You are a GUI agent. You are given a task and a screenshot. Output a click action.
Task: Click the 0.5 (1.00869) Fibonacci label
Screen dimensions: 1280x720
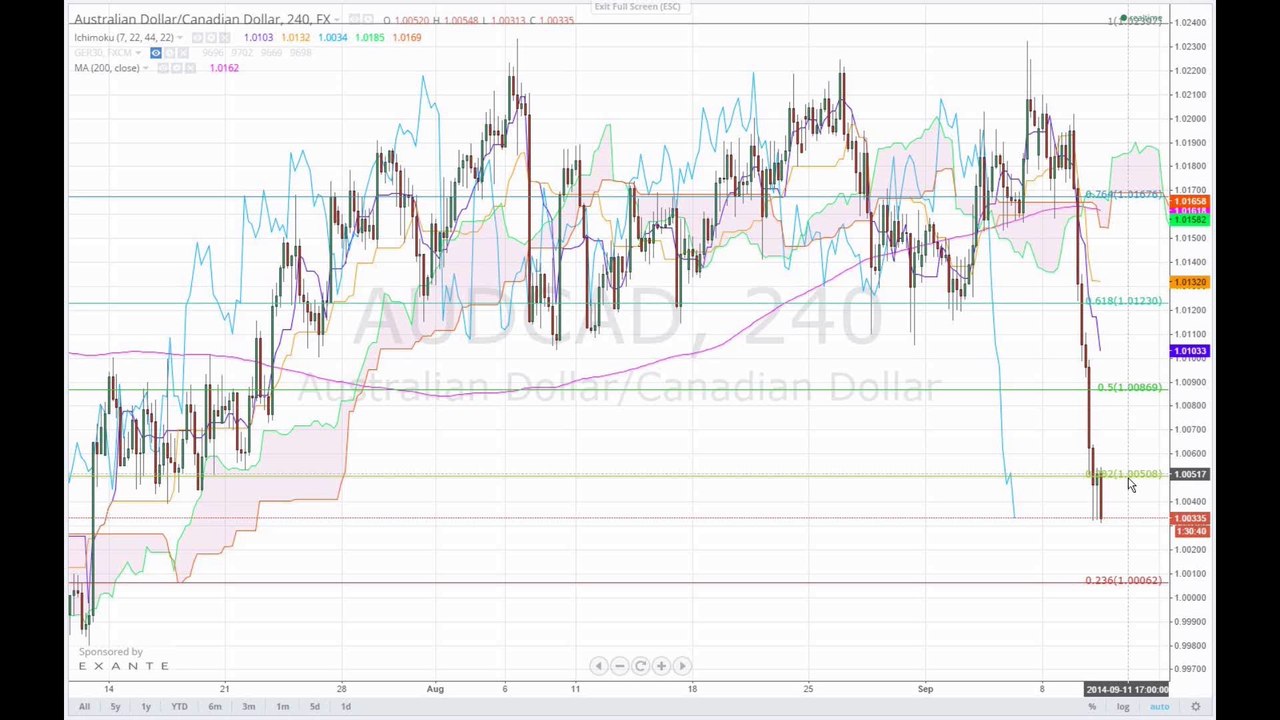pyautogui.click(x=1129, y=387)
